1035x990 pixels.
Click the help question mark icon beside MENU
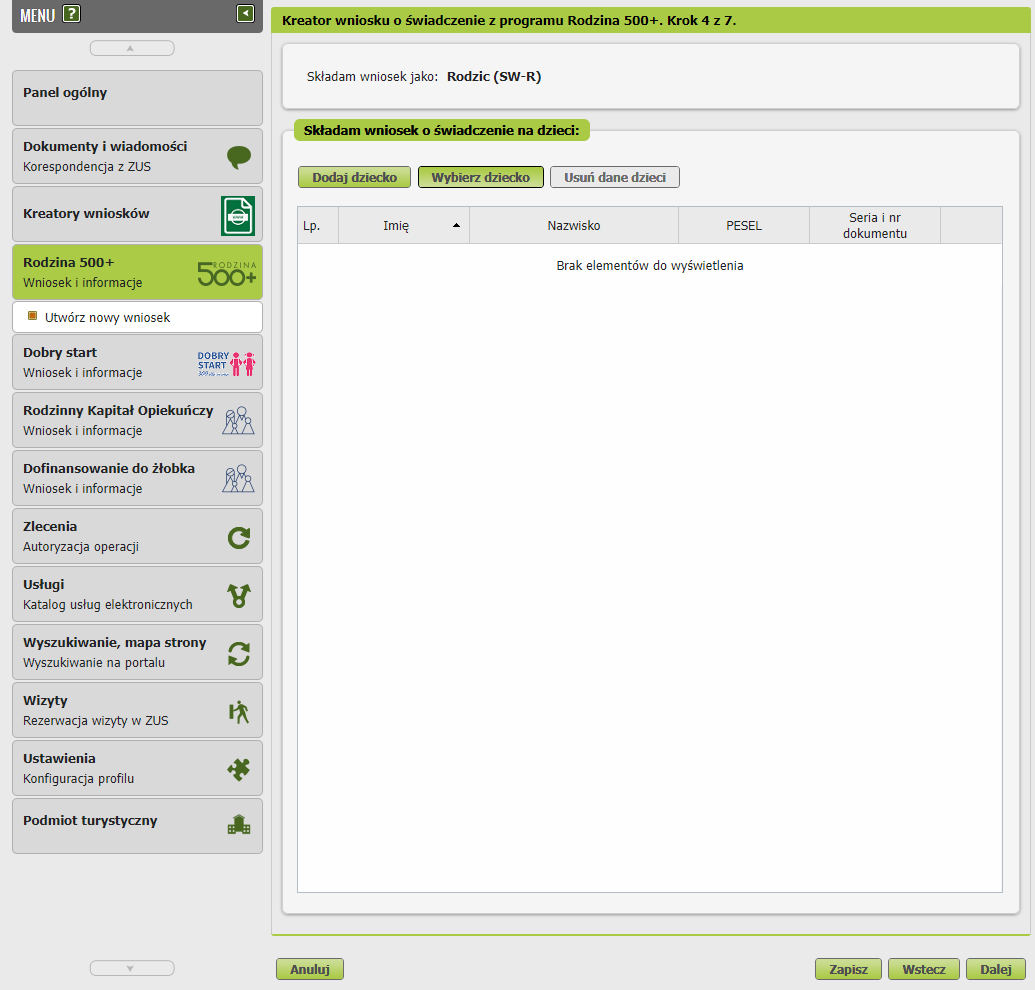(71, 14)
